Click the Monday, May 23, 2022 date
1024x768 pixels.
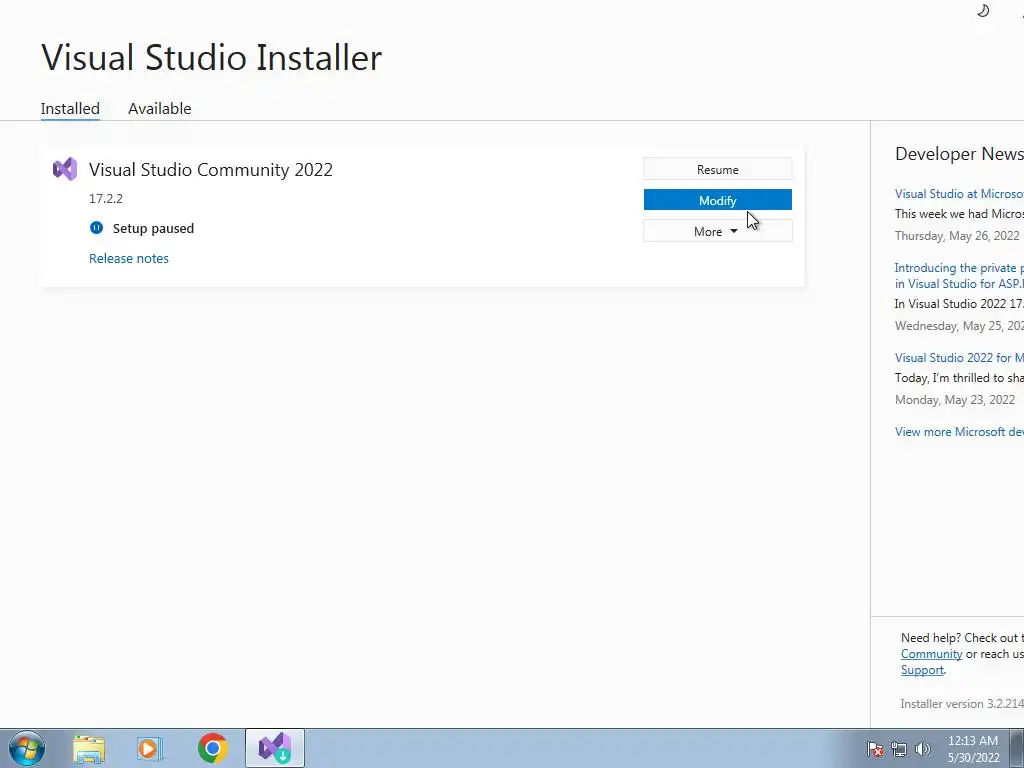(955, 400)
